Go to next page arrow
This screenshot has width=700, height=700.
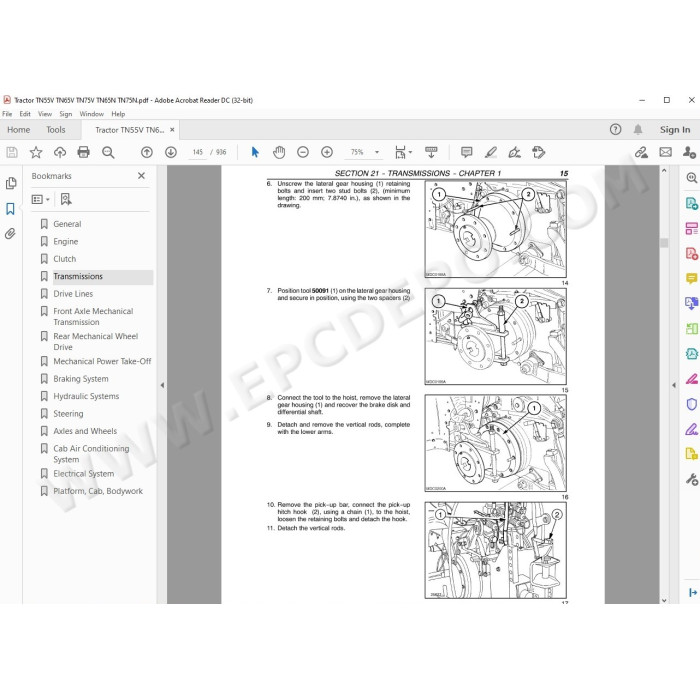point(171,153)
